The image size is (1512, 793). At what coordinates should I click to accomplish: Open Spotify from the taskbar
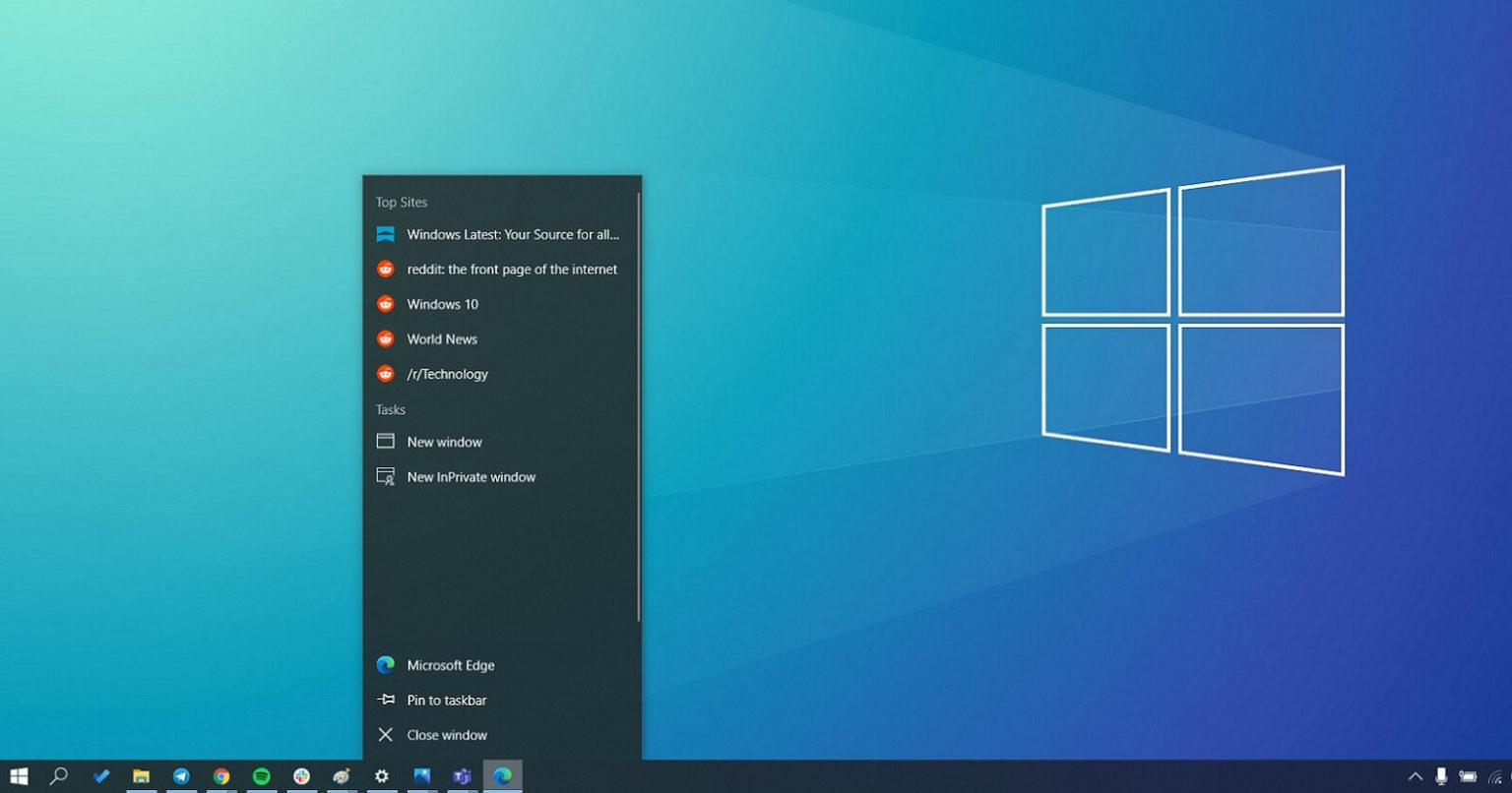coord(261,776)
